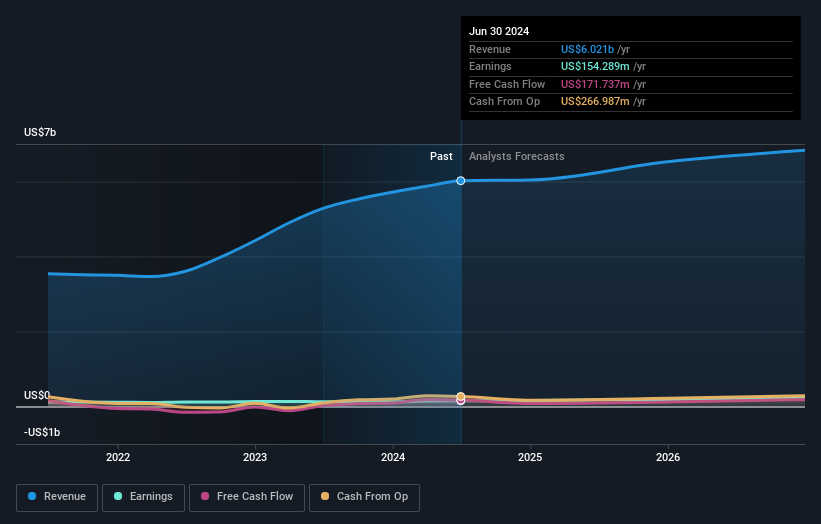Toggle the Earnings legend button
The height and width of the screenshot is (524, 821).
[x=143, y=497]
